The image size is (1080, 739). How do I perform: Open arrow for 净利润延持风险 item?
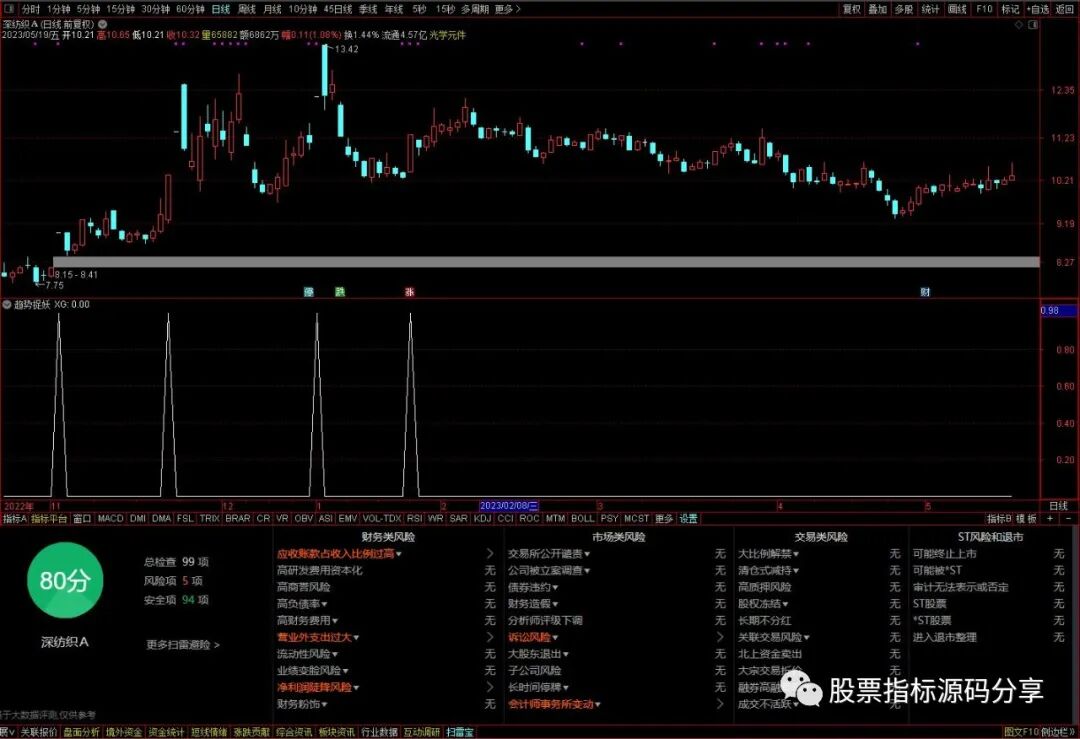(x=490, y=687)
